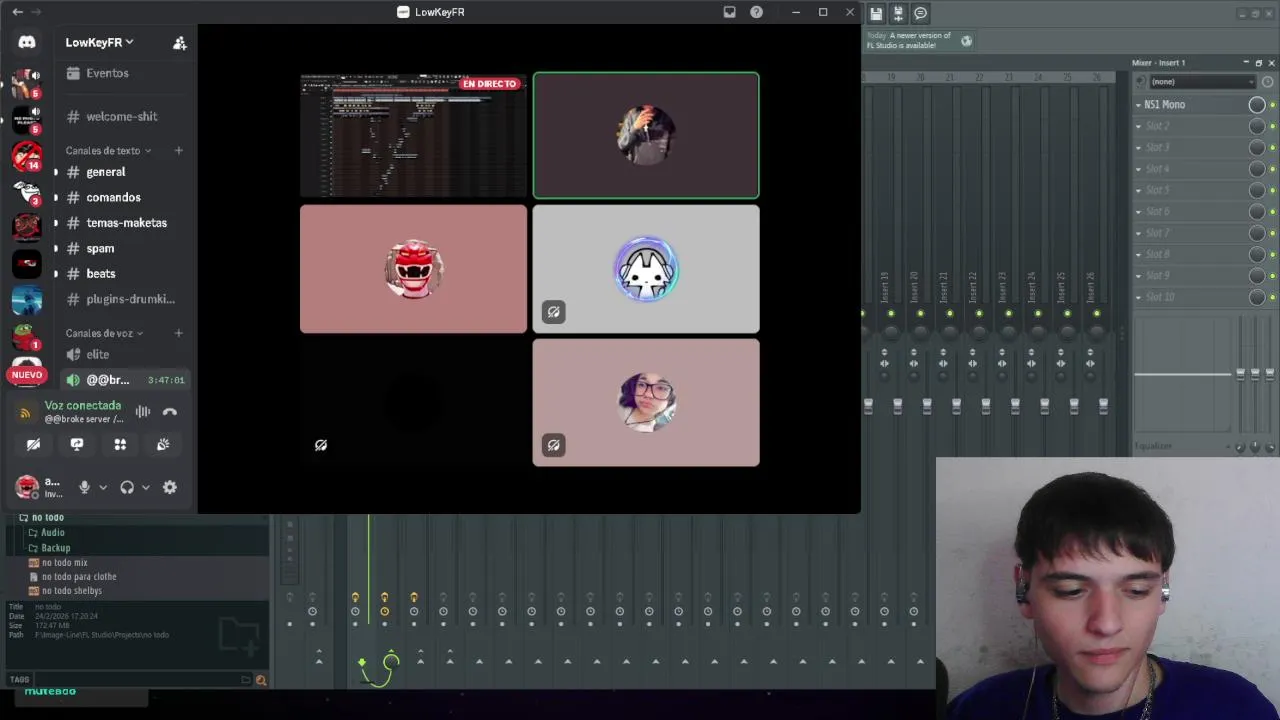The height and width of the screenshot is (720, 1280).
Task: Click the NS1 Mono mix level knob
Action: [1256, 105]
